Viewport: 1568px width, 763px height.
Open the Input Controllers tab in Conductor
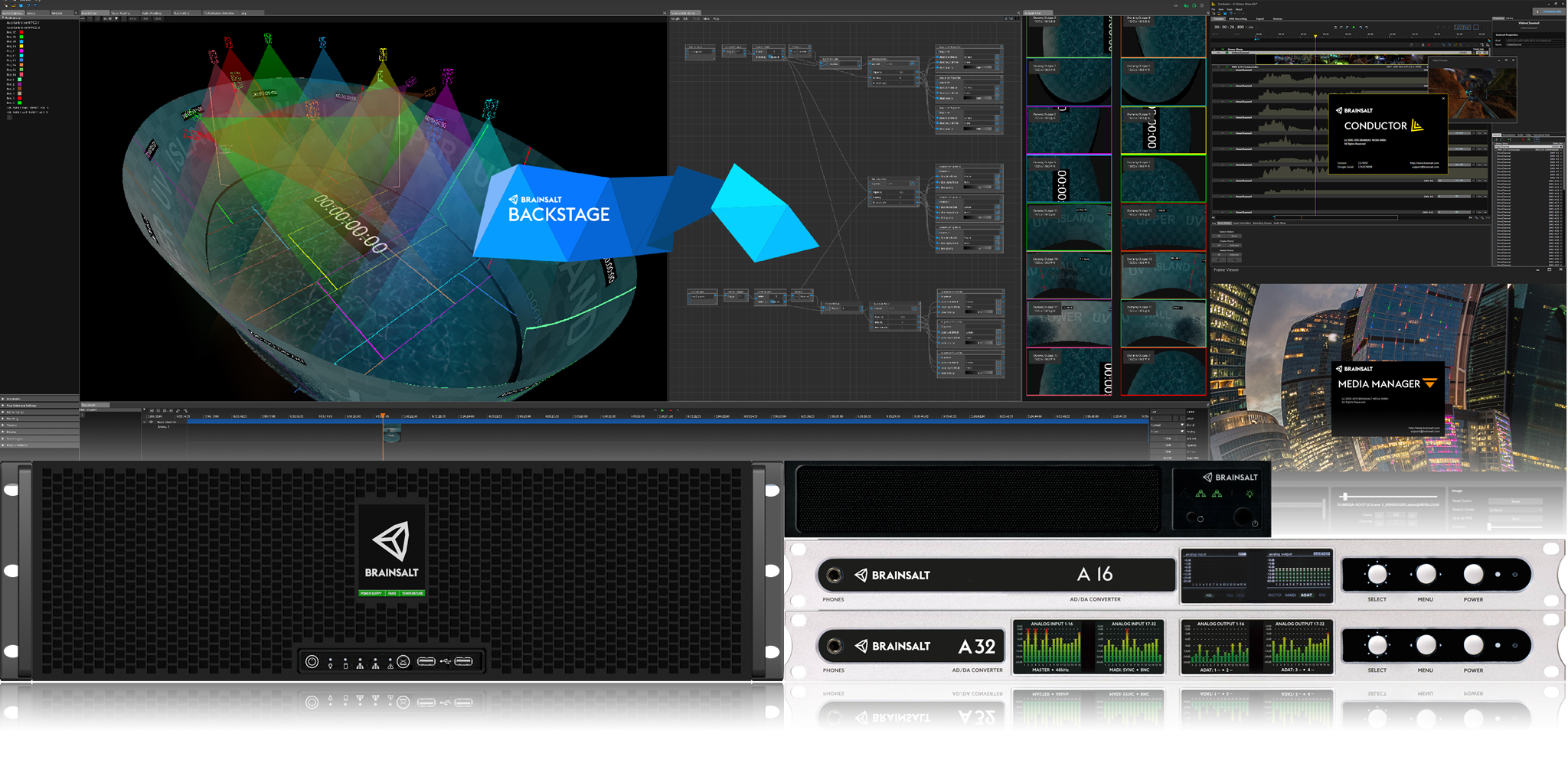point(1242,223)
